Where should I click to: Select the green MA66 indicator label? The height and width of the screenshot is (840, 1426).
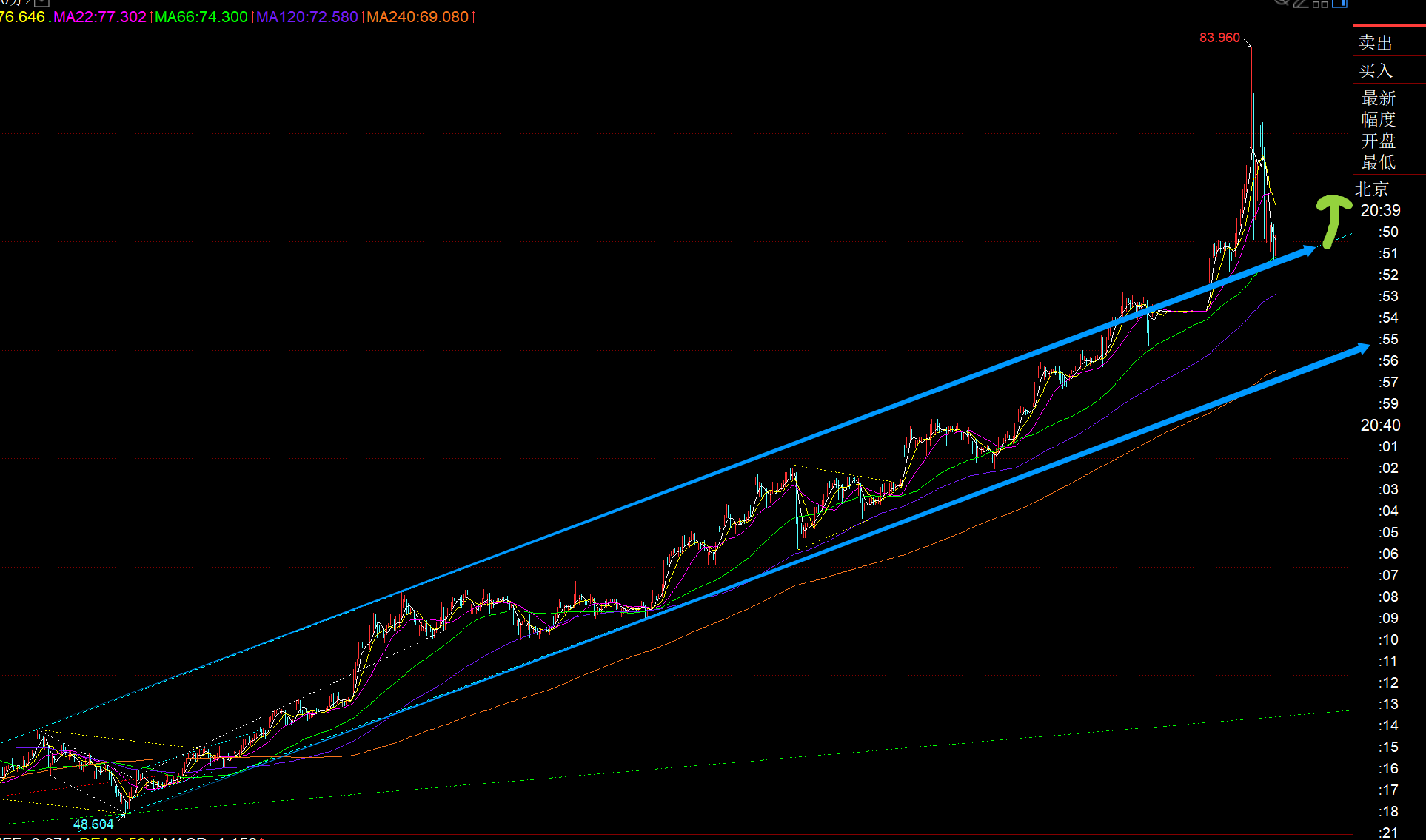pos(201,16)
